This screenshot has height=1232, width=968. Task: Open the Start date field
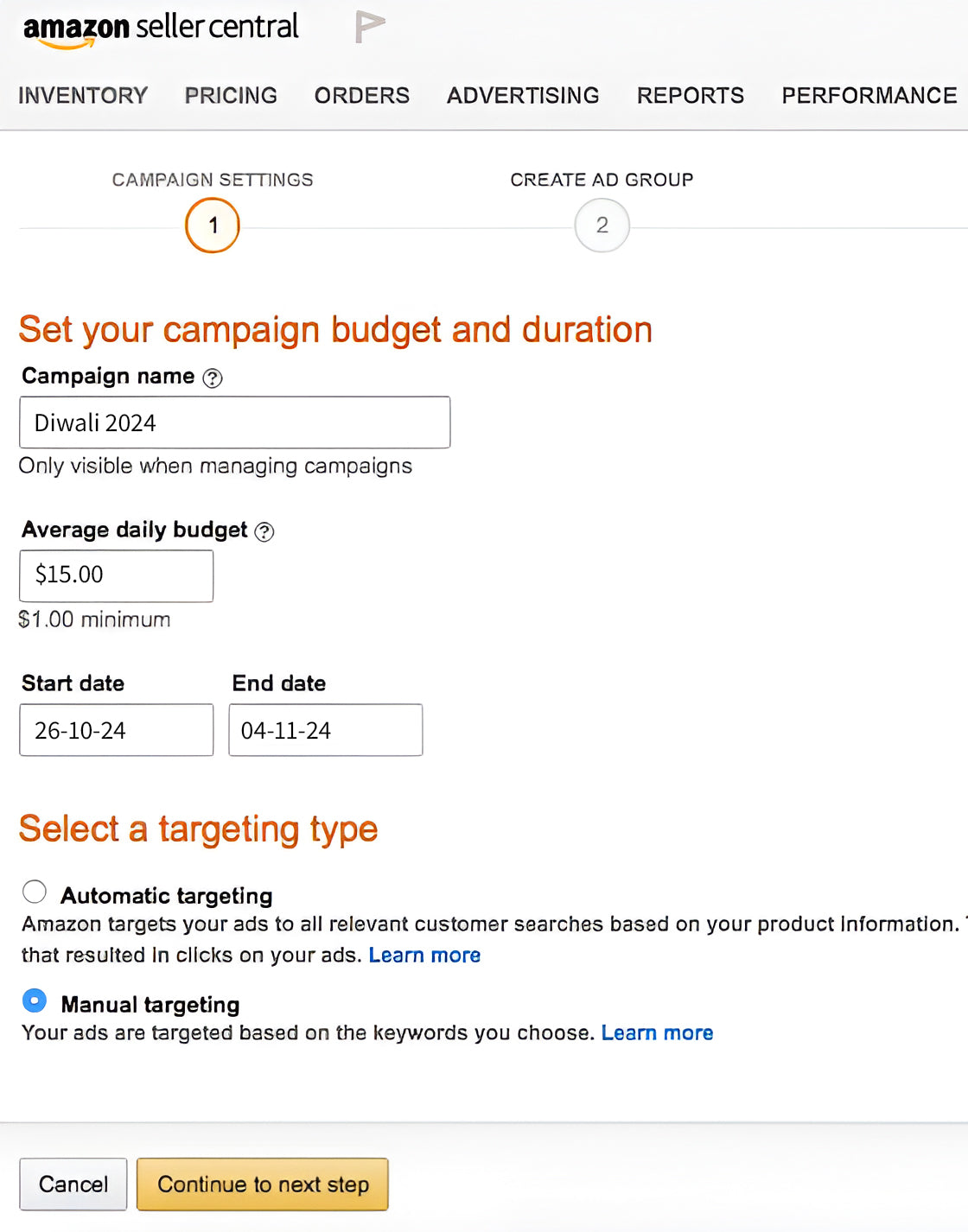tap(116, 730)
